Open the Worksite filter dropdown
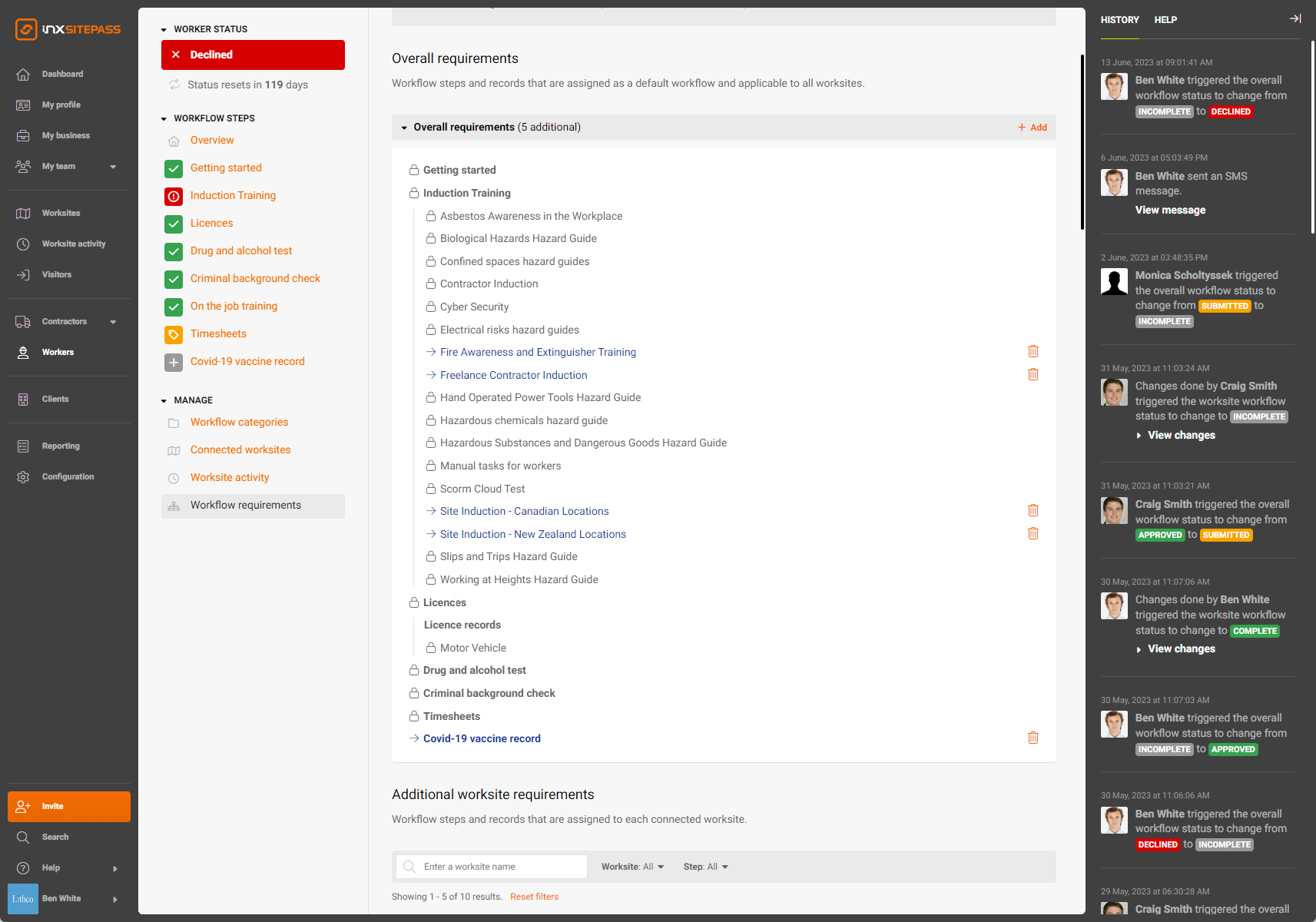1316x922 pixels. pos(632,867)
